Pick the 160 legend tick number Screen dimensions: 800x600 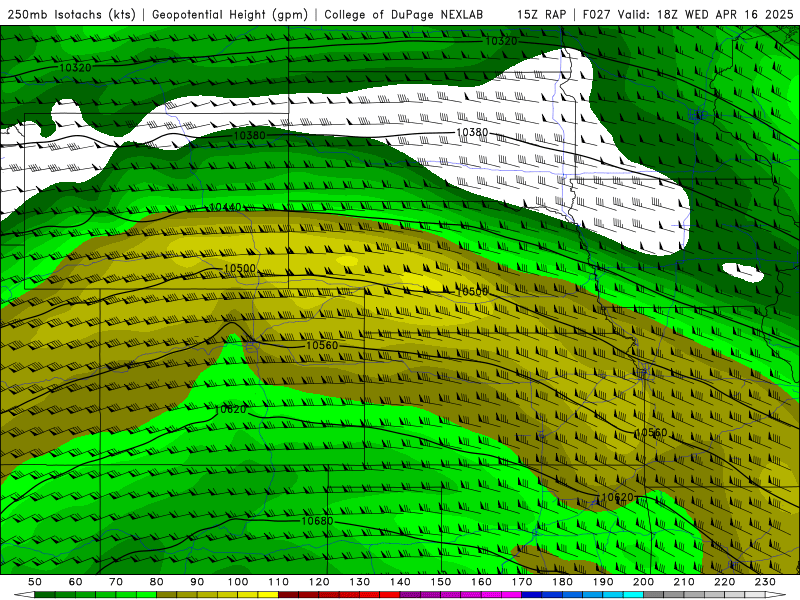tap(481, 582)
